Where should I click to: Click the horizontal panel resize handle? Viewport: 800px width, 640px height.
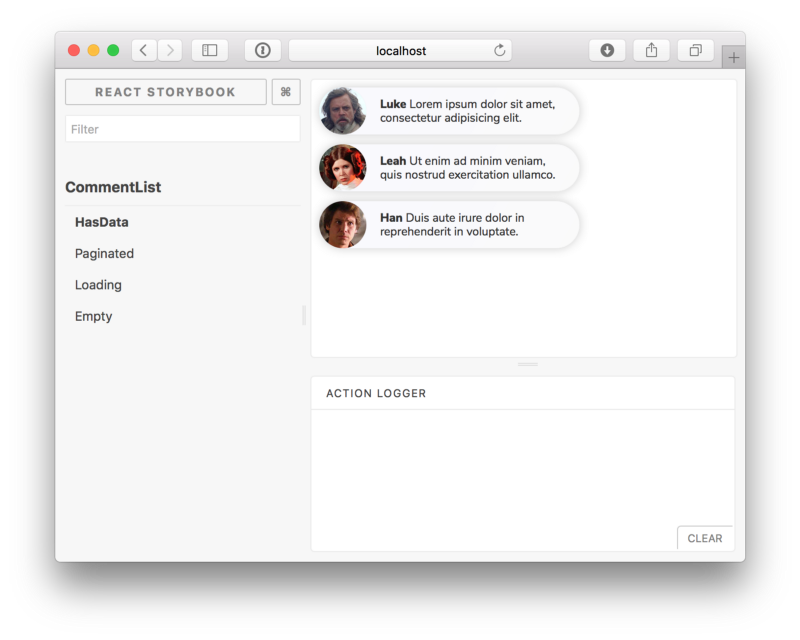click(528, 364)
